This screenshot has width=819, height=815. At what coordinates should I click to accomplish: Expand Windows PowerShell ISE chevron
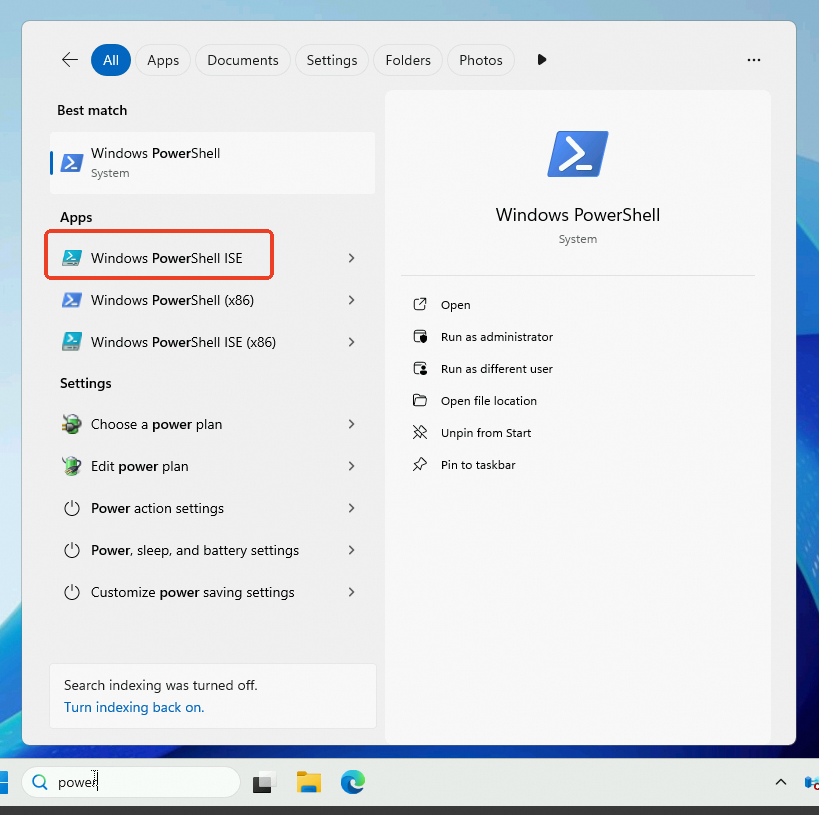352,258
